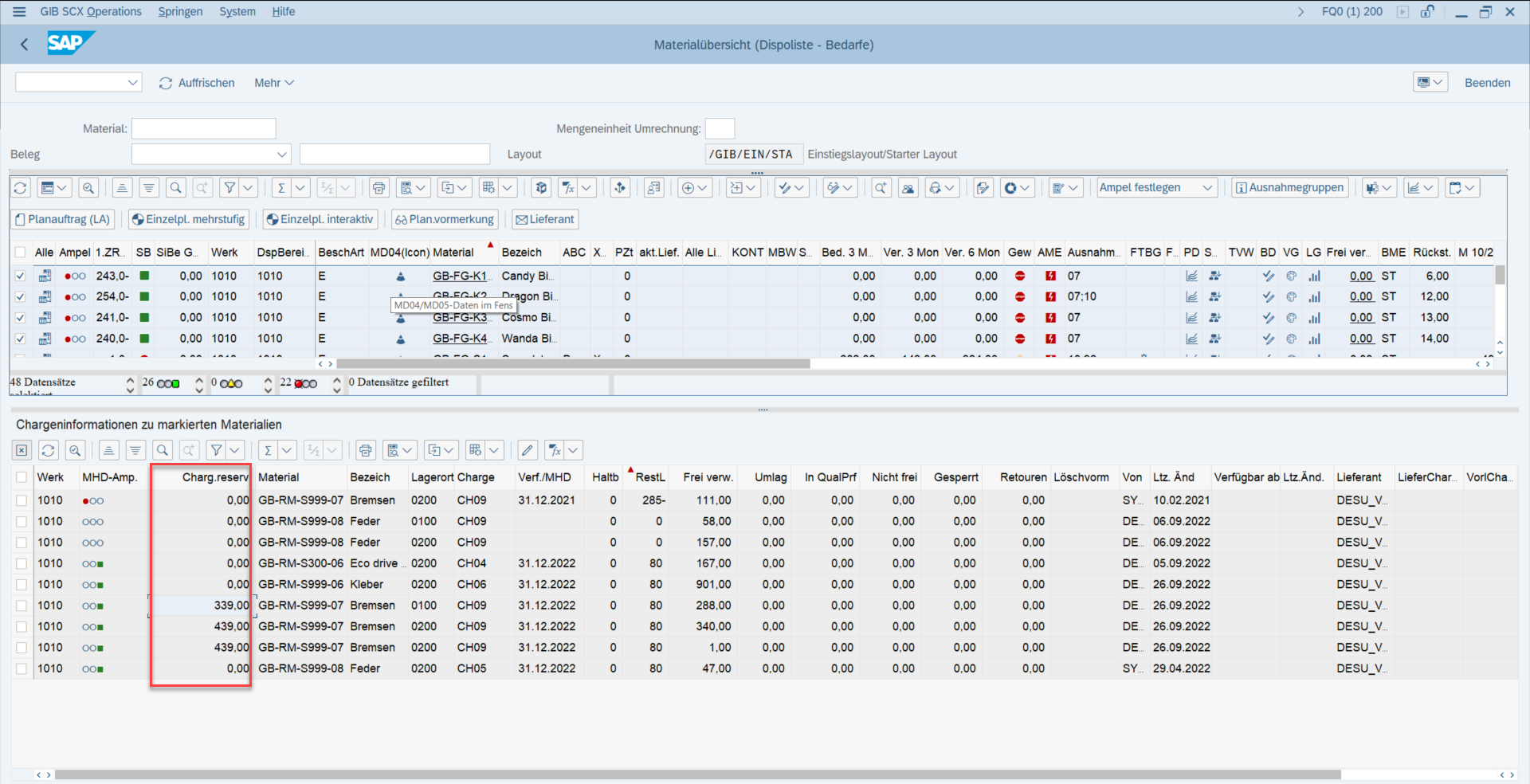This screenshot has width=1530, height=784.
Task: Click the sum (Σ) icon in the upper toolbar
Action: pyautogui.click(x=280, y=188)
